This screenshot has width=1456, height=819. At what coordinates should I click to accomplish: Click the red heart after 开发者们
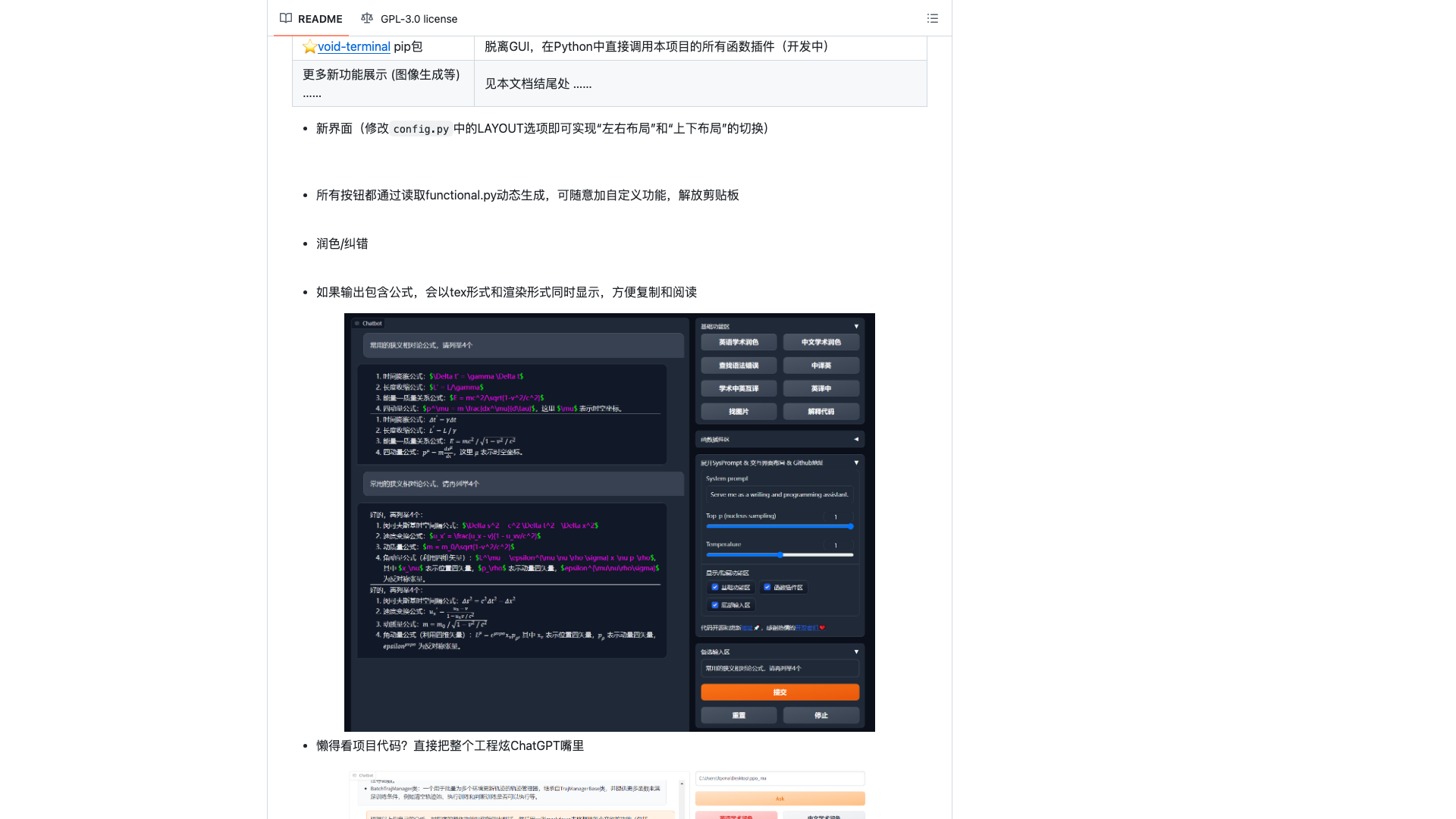822,628
